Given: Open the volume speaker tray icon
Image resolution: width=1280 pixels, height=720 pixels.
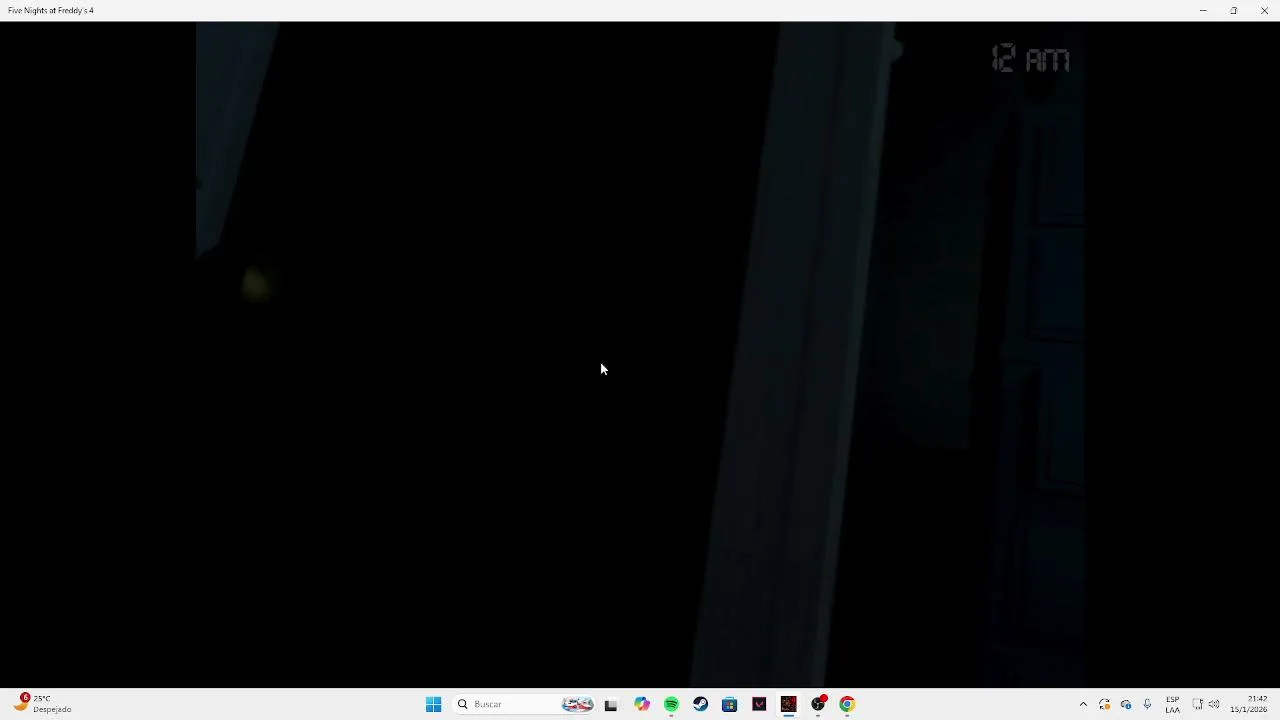Looking at the screenshot, I should point(1214,704).
